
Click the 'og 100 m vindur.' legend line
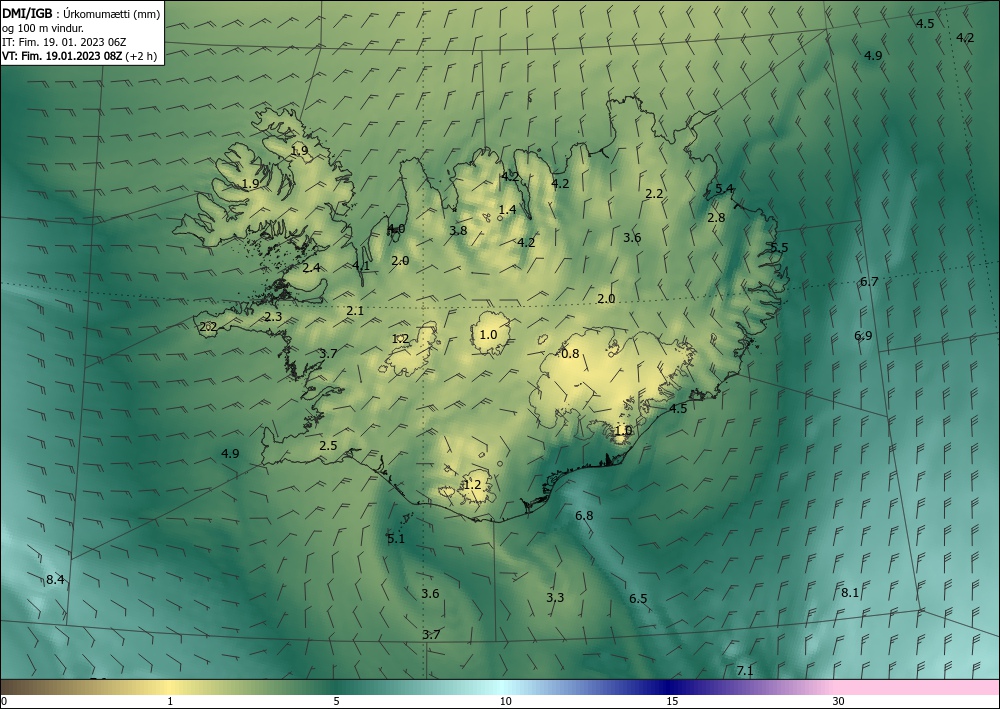[x=43, y=28]
